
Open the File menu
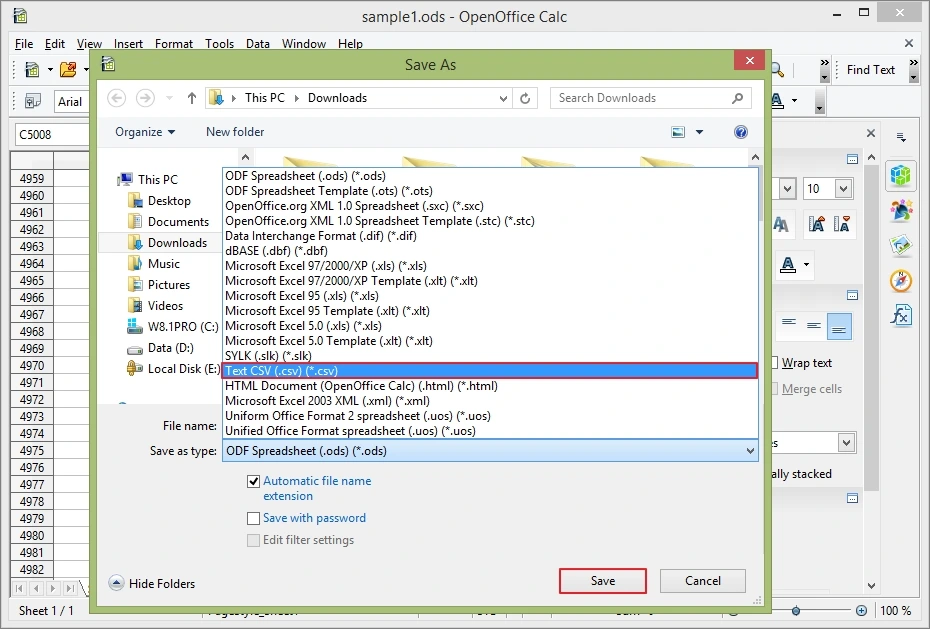[x=24, y=44]
